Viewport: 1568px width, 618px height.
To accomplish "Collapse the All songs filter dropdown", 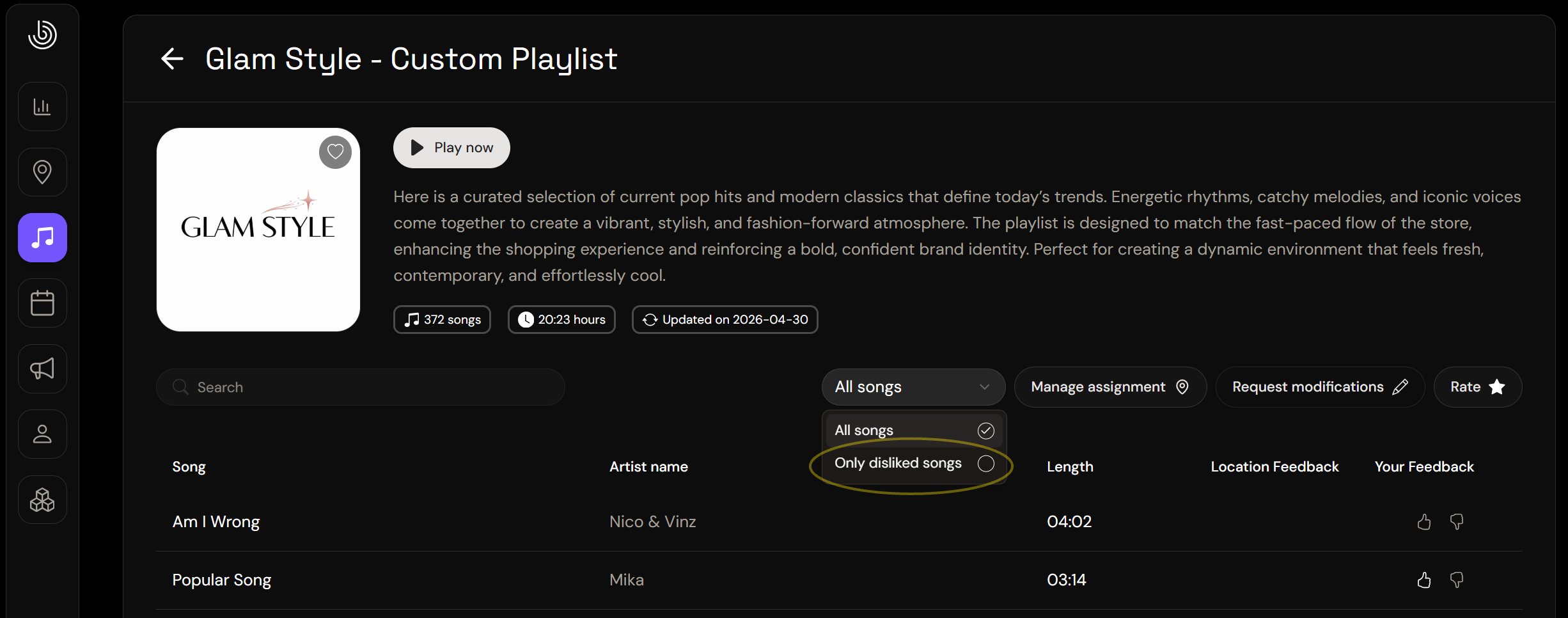I will 913,387.
